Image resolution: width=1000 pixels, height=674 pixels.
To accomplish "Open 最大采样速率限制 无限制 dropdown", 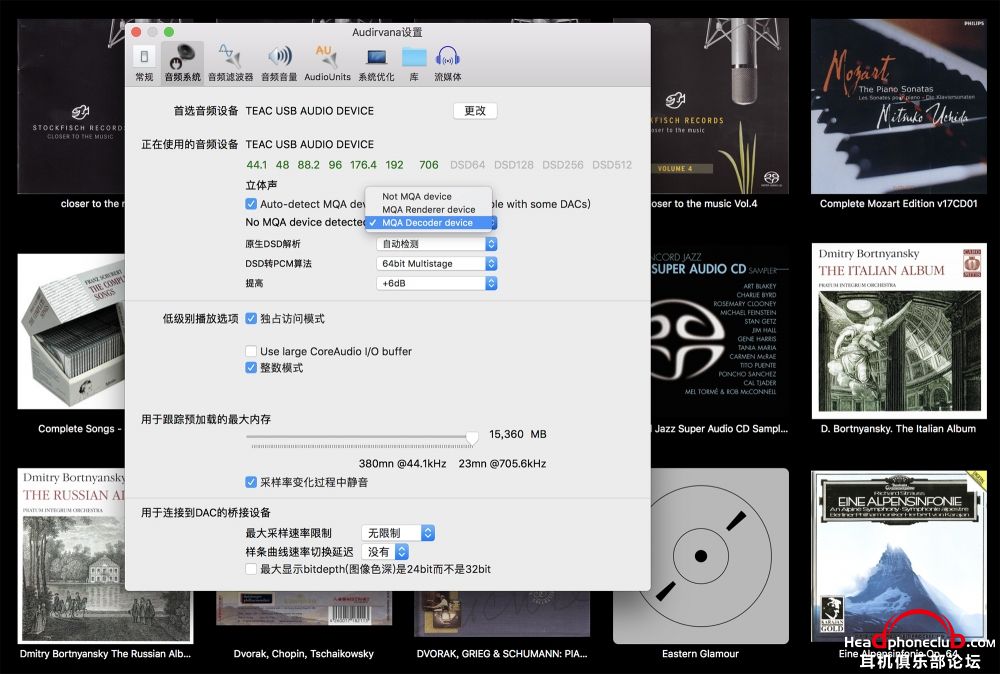I will click(398, 532).
